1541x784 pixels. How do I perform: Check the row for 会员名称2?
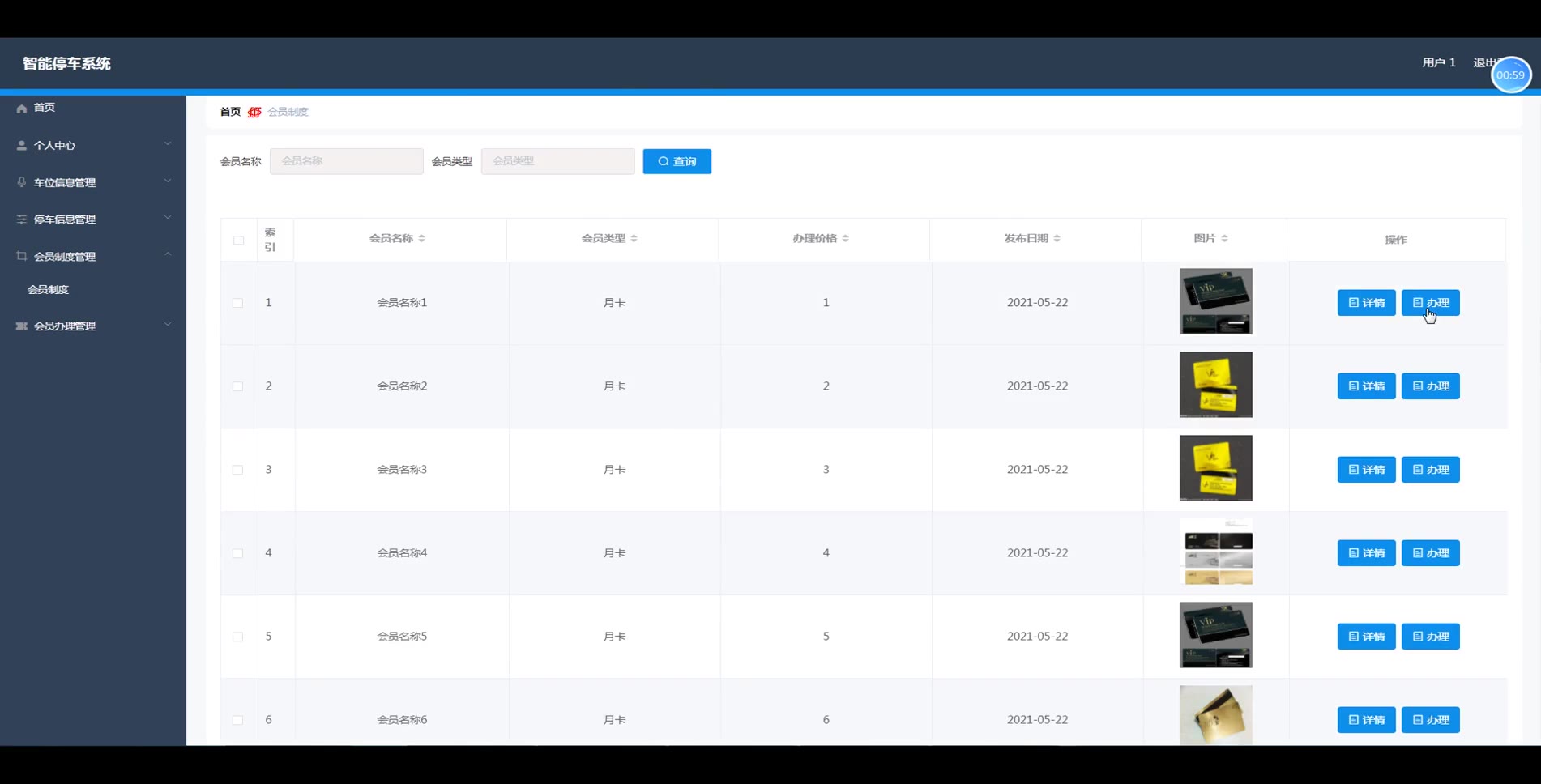pyautogui.click(x=238, y=386)
